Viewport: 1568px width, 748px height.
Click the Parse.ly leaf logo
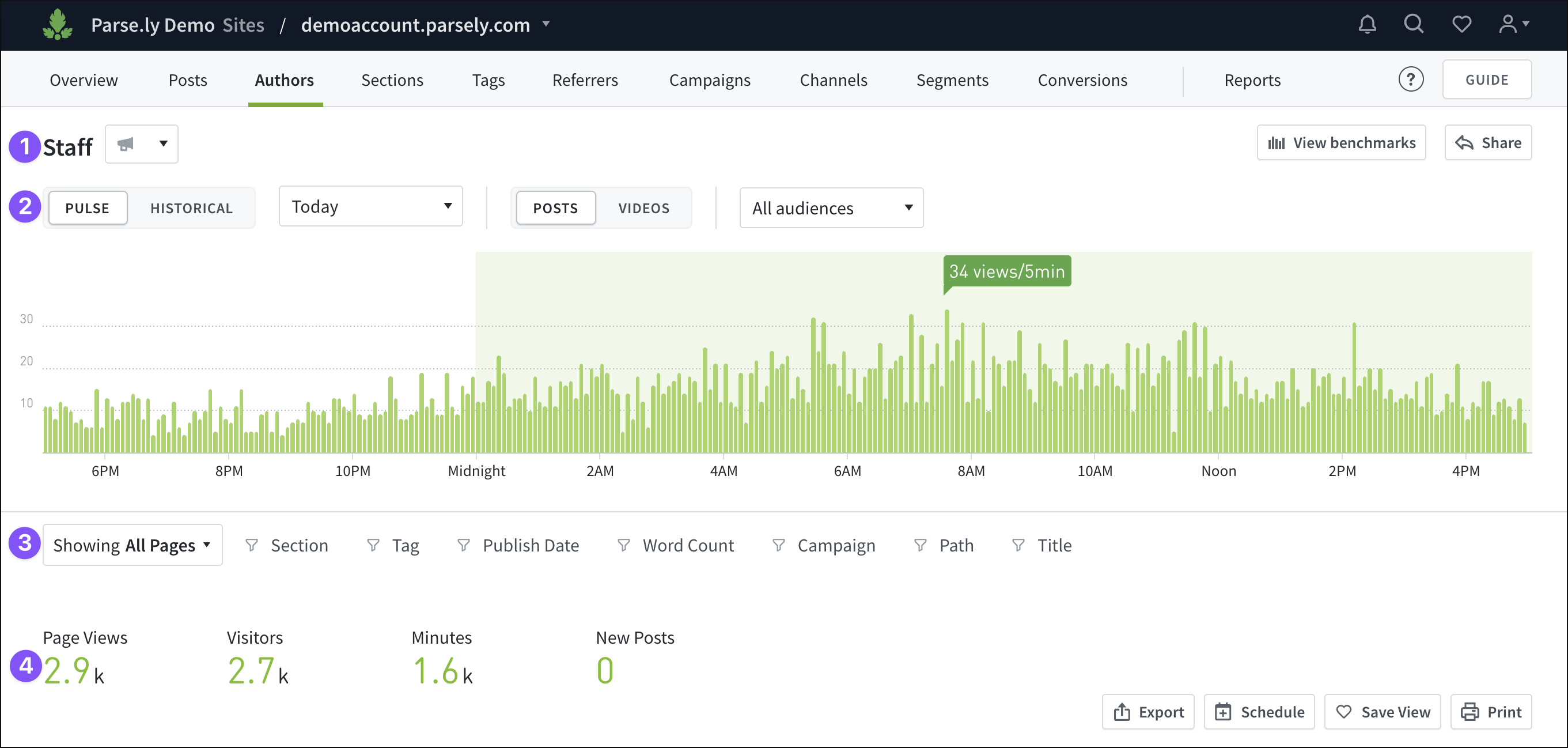pos(57,24)
